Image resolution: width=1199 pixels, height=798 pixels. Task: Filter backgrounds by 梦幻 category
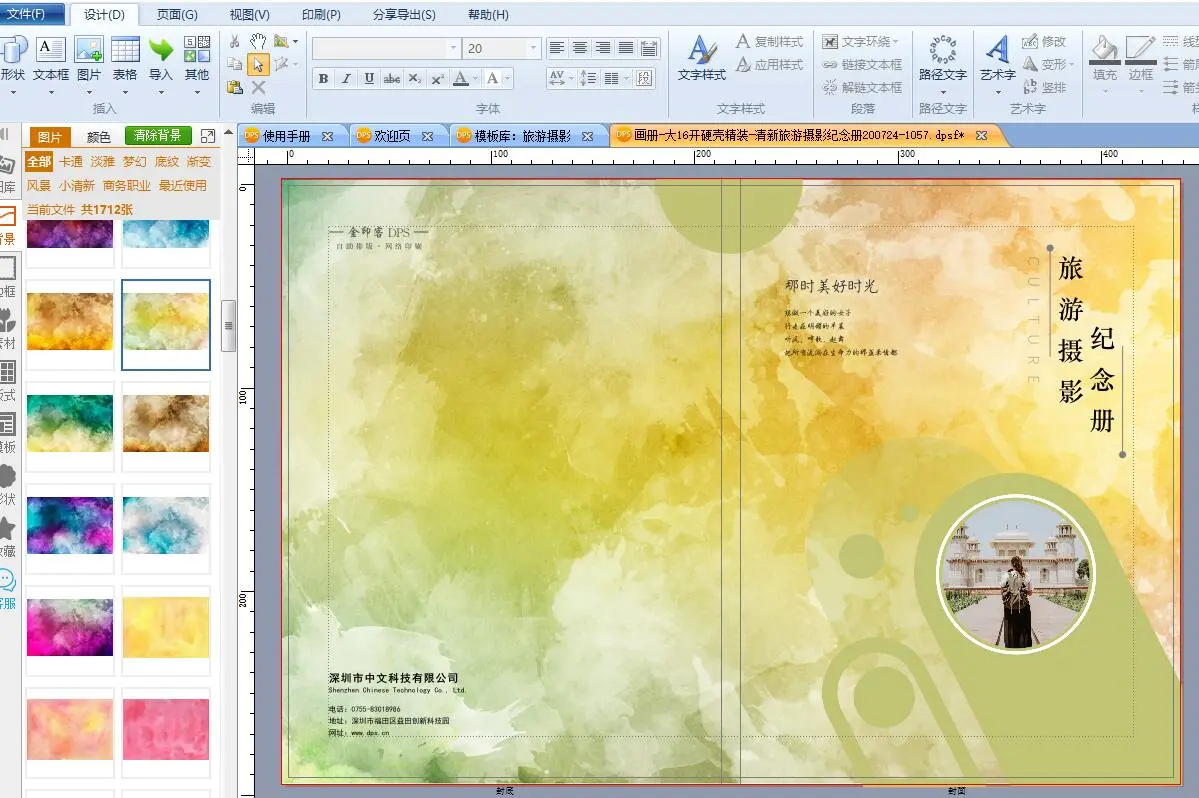pos(135,161)
